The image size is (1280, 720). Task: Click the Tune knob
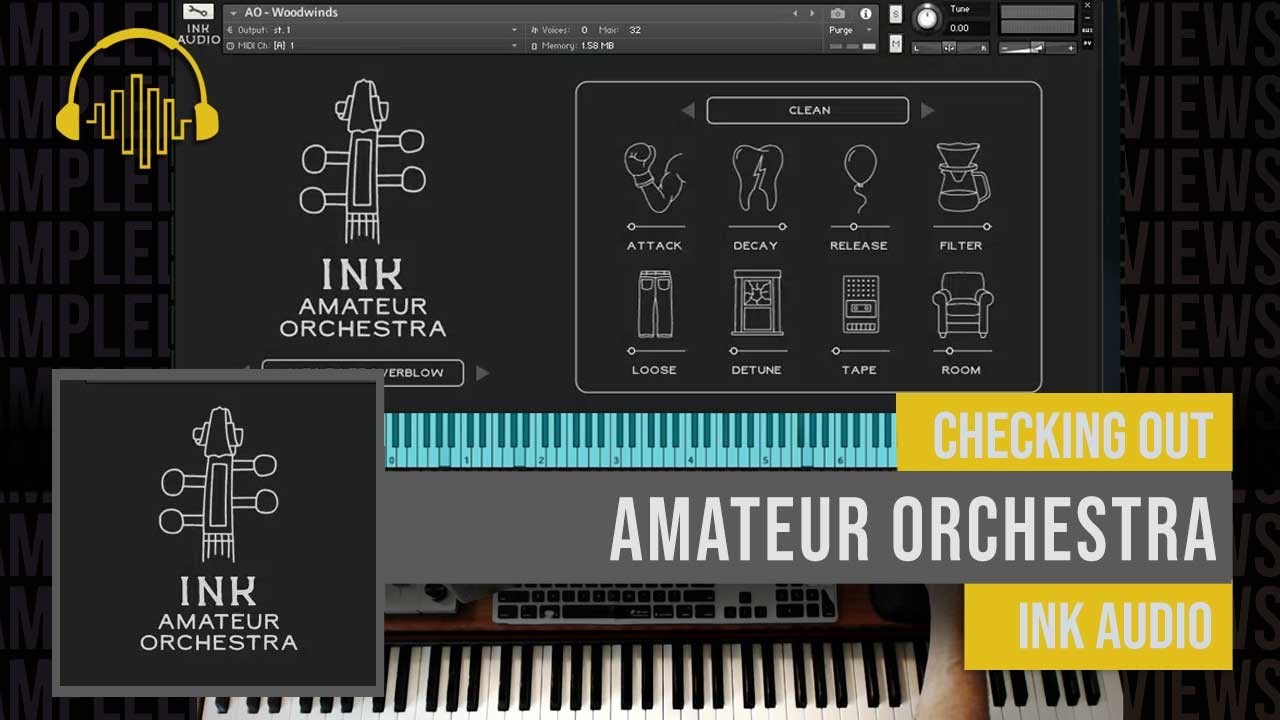coord(927,18)
